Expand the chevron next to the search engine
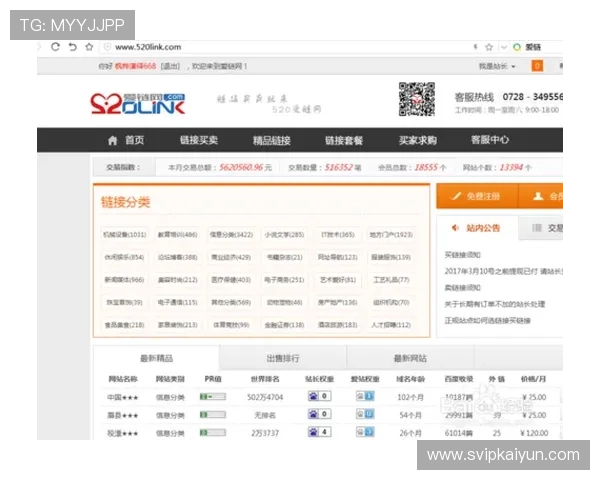The height and width of the screenshot is (480, 600). pyautogui.click(x=504, y=47)
